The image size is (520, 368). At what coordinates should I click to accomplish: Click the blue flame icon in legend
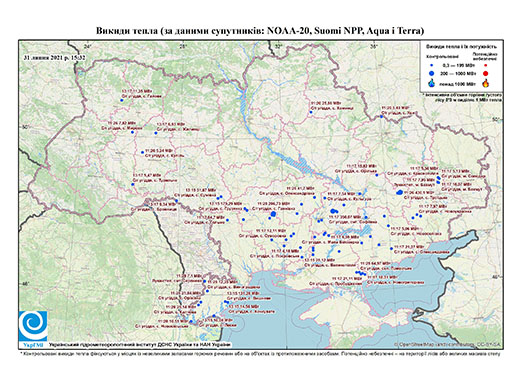pyautogui.click(x=432, y=83)
